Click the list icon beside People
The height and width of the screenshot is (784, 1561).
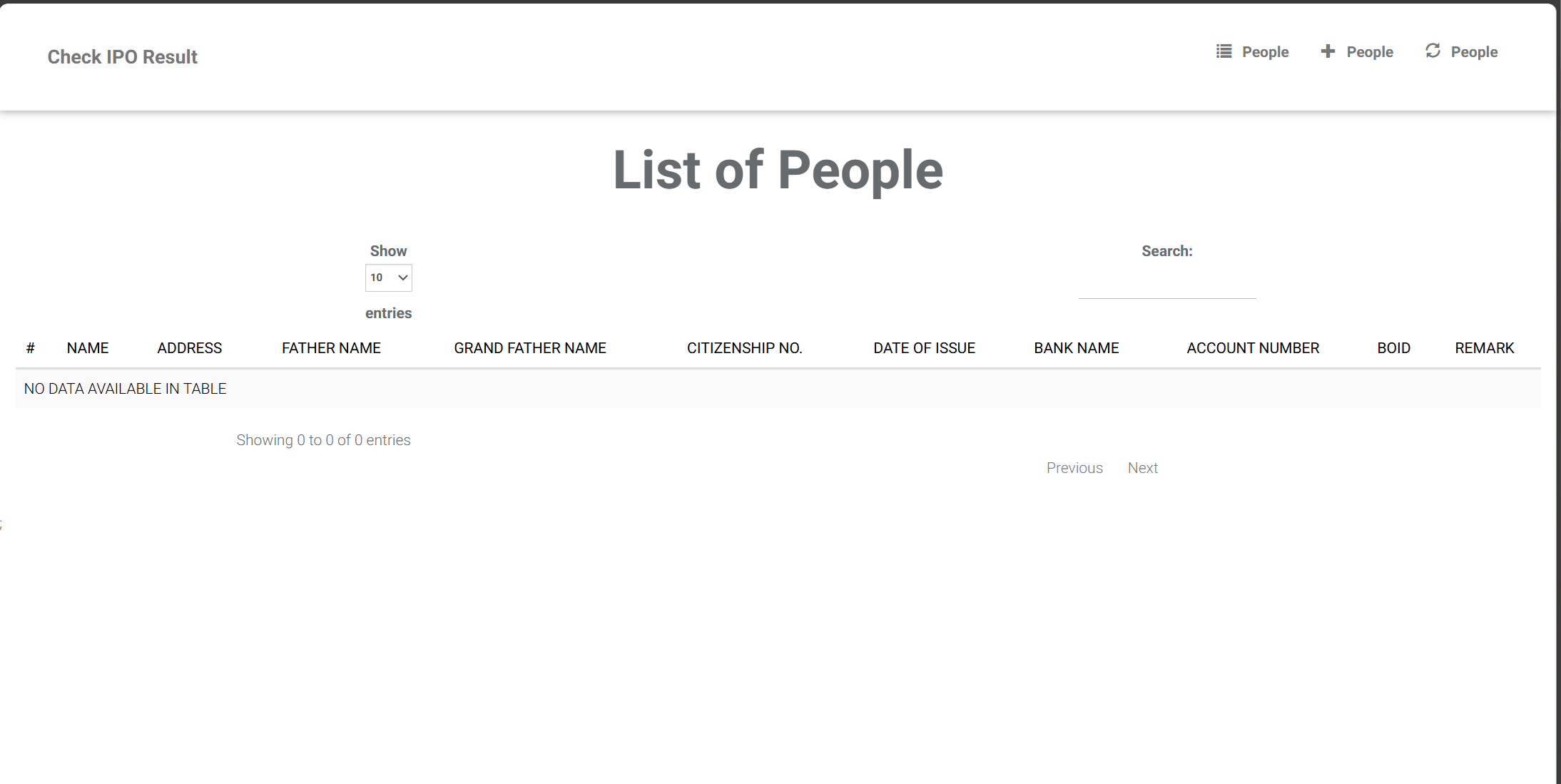pyautogui.click(x=1224, y=51)
